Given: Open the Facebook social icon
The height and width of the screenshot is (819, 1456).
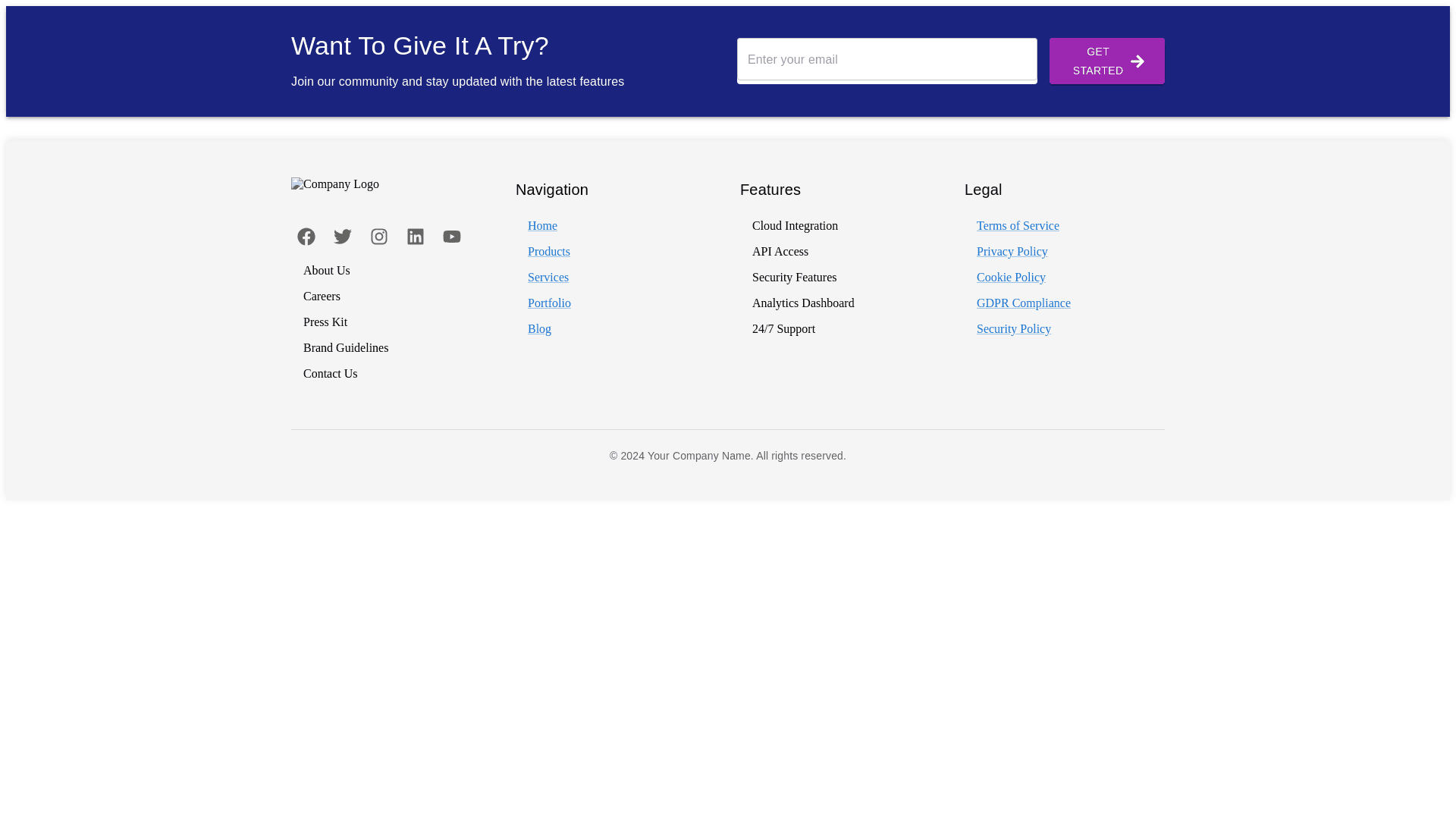Looking at the screenshot, I should [x=306, y=237].
